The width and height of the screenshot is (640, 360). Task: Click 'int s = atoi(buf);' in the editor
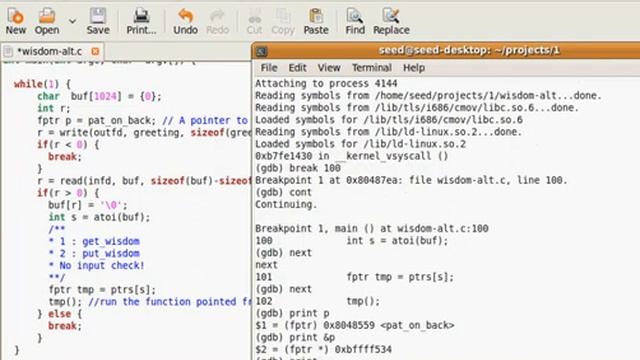tap(99, 218)
